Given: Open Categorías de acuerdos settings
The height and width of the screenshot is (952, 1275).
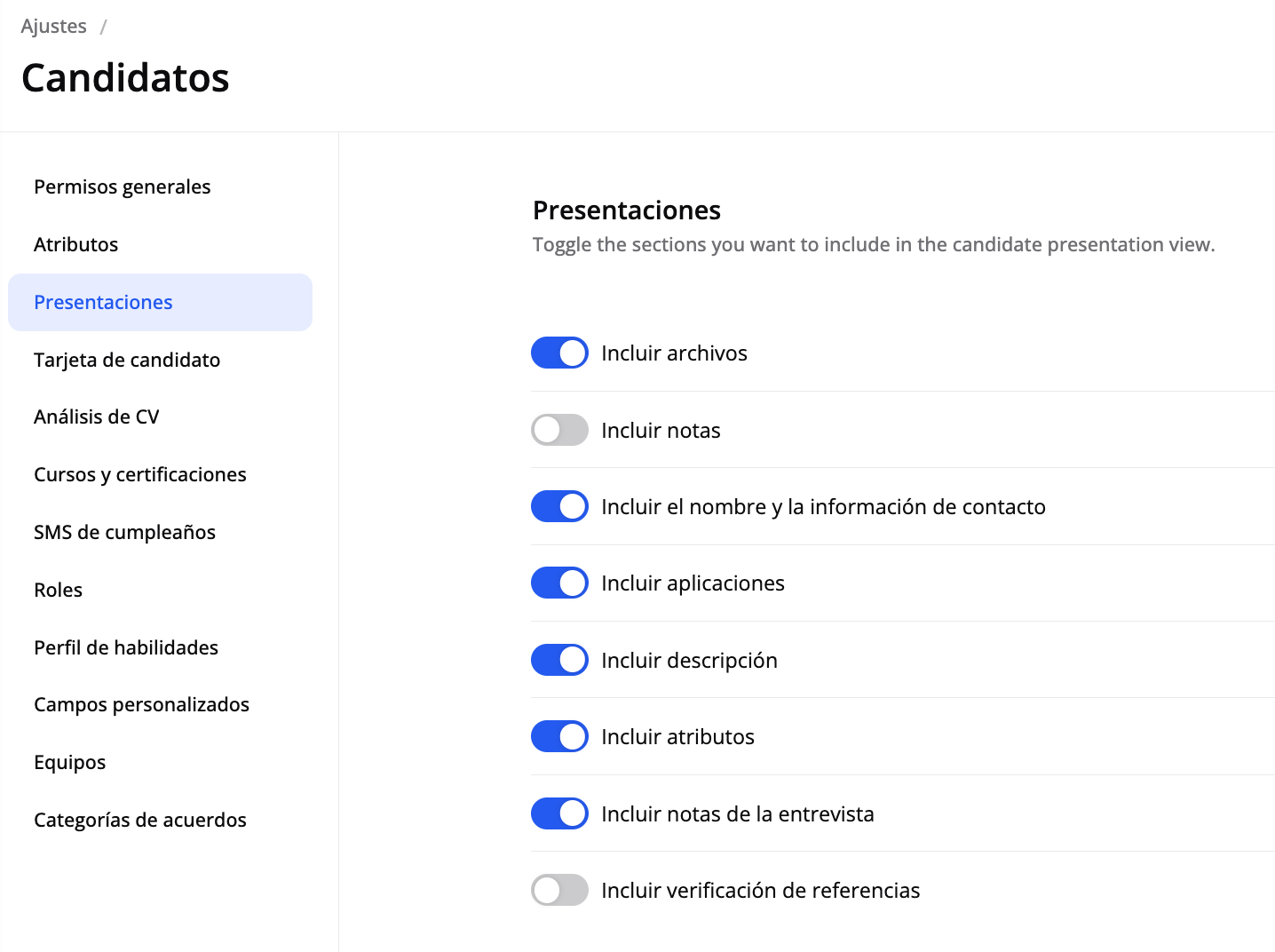Looking at the screenshot, I should pyautogui.click(x=140, y=820).
